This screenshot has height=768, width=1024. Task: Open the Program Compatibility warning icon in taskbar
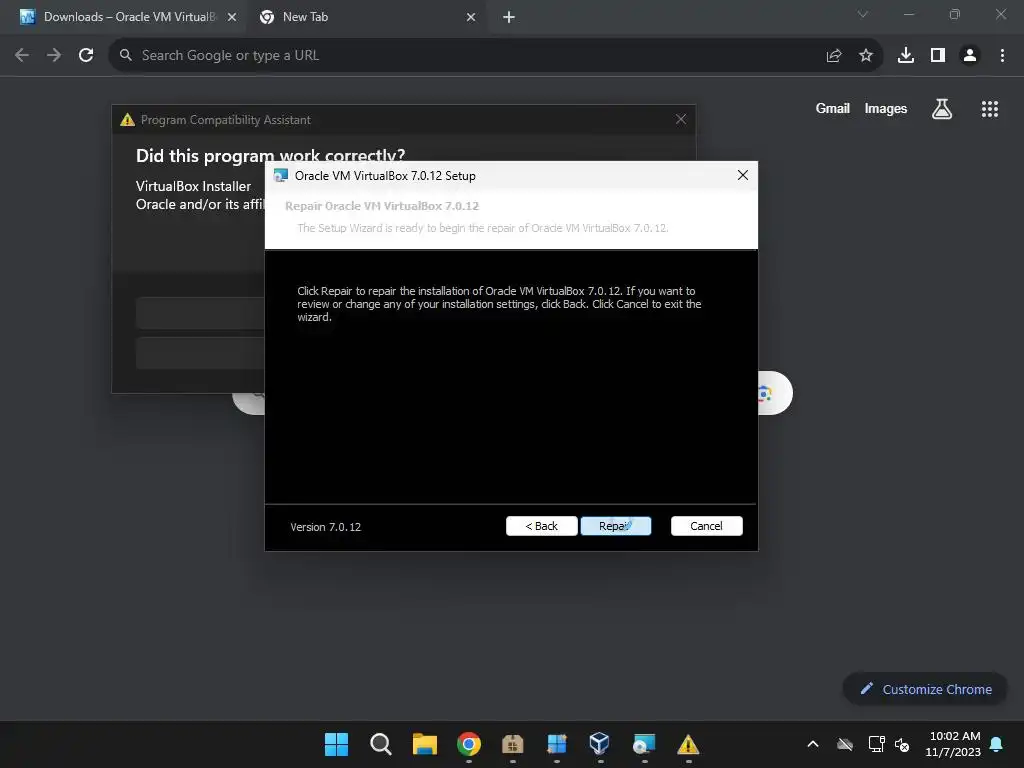pyautogui.click(x=688, y=744)
